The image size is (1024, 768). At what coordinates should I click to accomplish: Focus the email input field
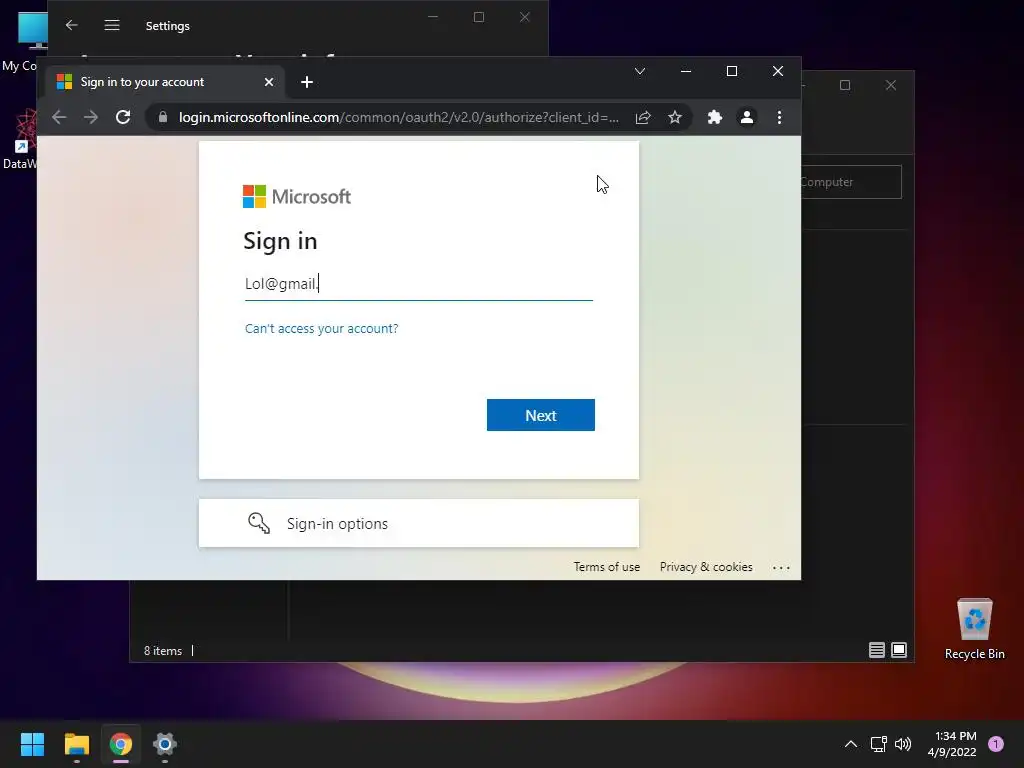419,283
